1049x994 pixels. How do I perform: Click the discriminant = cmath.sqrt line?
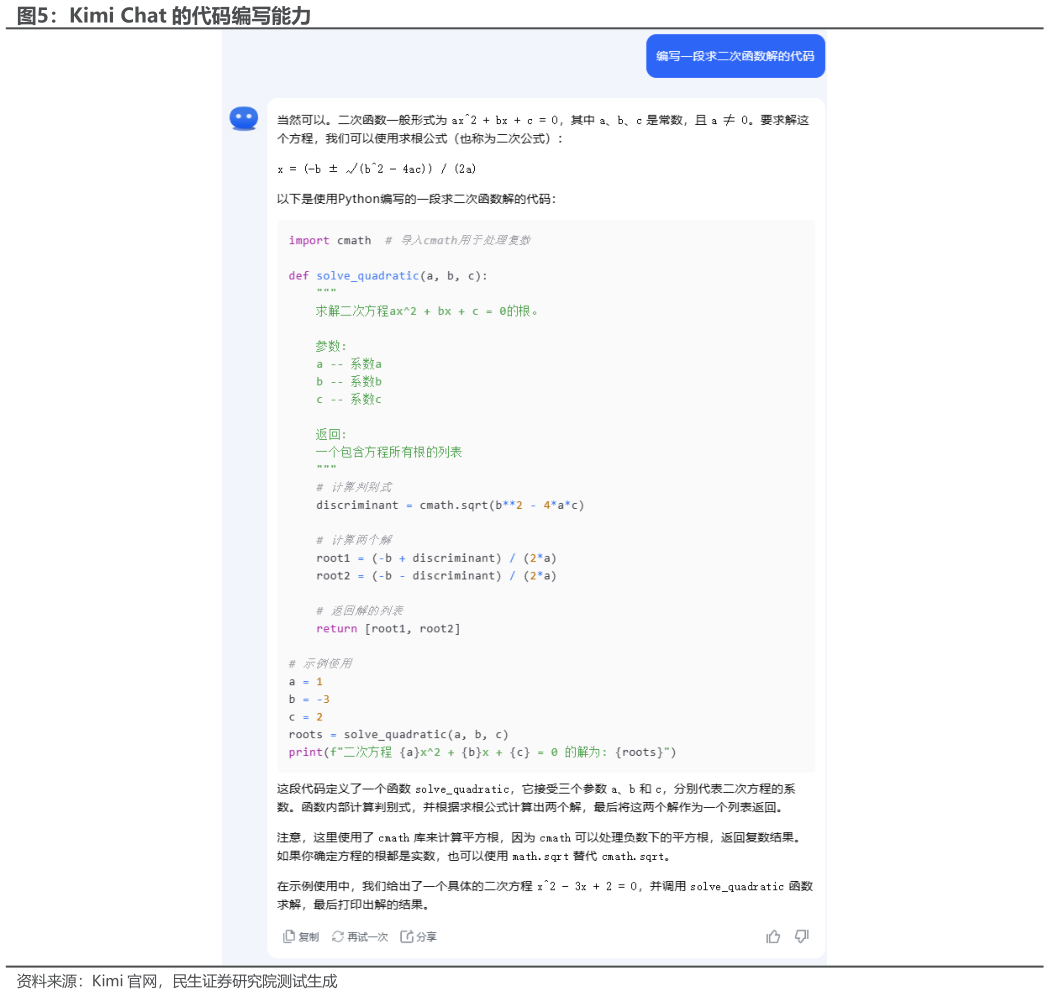click(x=450, y=505)
